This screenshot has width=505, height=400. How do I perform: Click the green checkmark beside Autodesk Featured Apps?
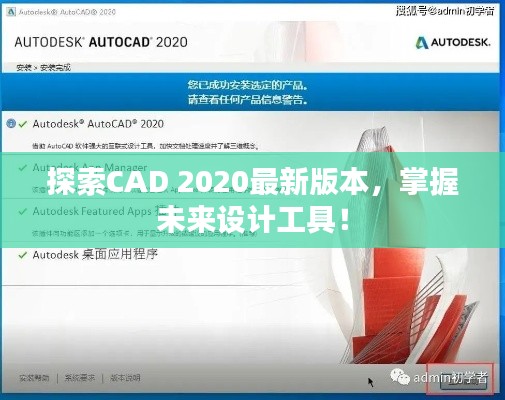point(23,212)
